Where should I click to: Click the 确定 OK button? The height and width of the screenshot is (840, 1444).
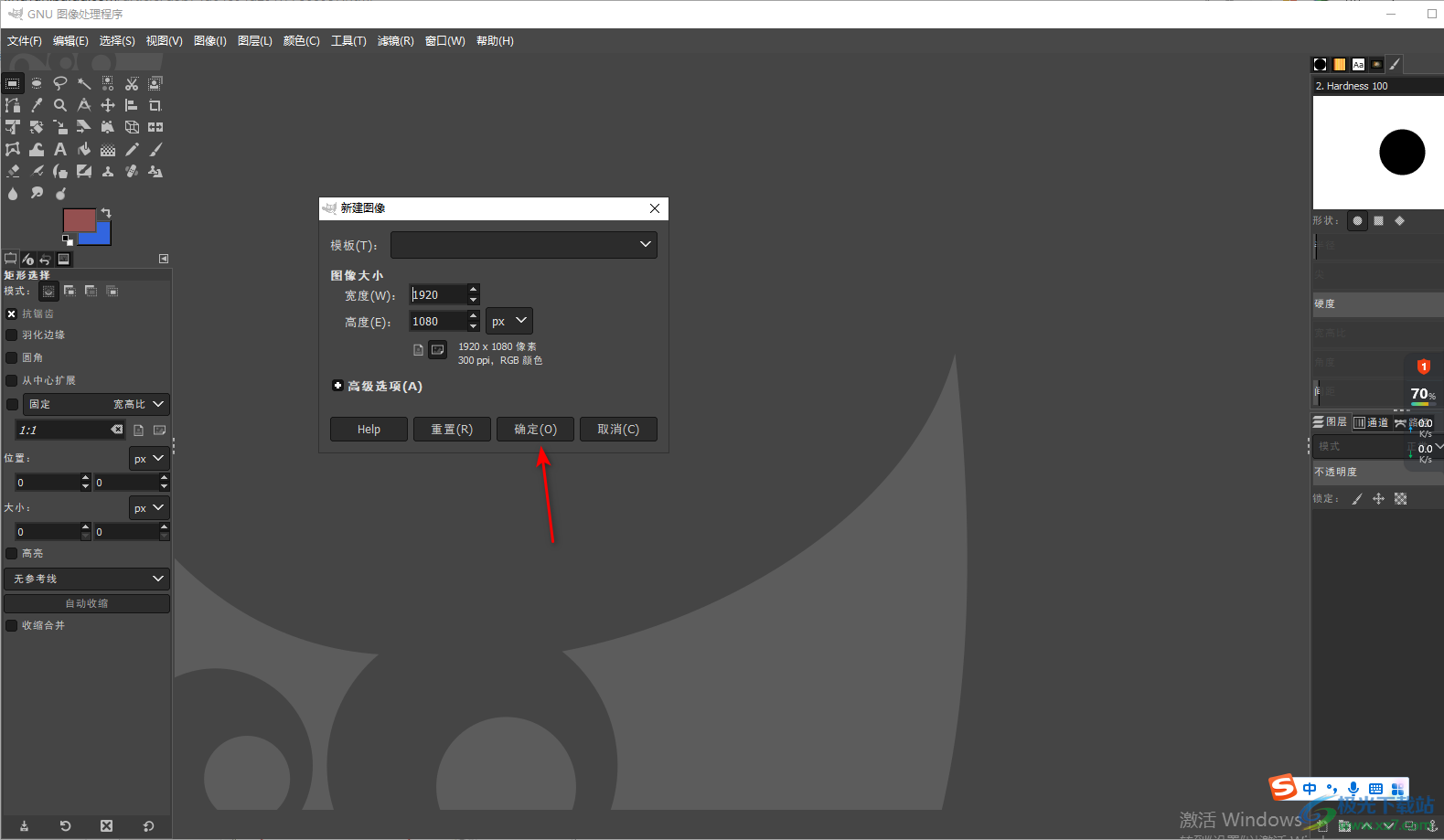click(535, 430)
